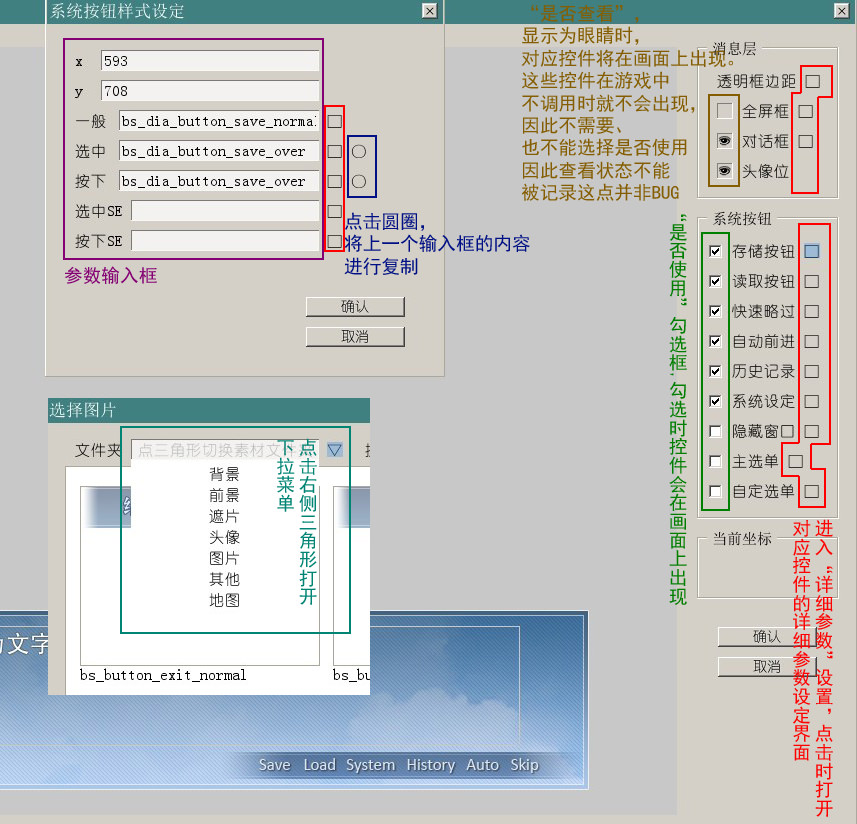857x824 pixels.
Task: Click the Load button in game preview
Action: (319, 764)
